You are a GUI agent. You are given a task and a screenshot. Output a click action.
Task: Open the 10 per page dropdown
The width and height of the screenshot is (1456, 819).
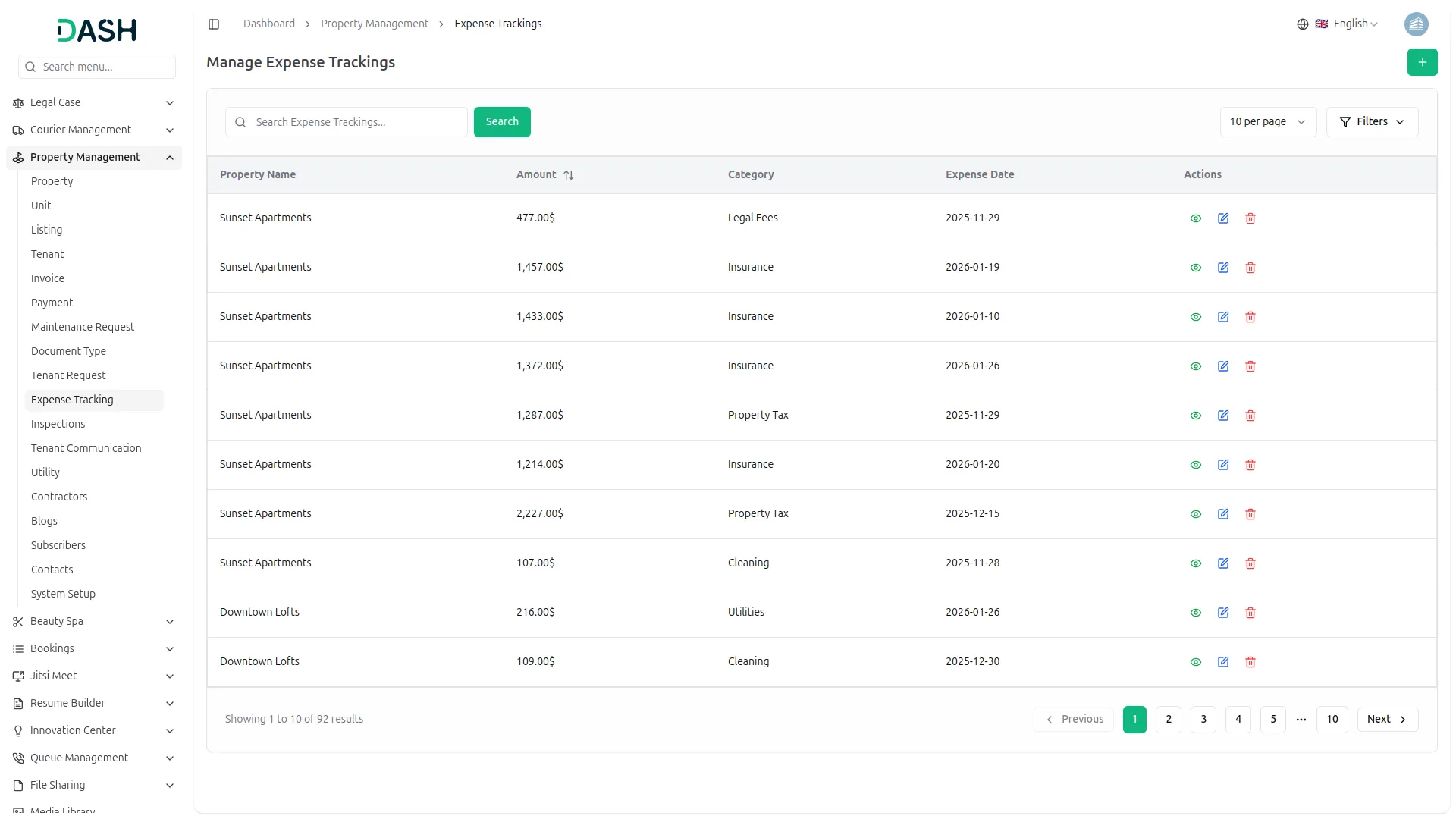[x=1267, y=122]
